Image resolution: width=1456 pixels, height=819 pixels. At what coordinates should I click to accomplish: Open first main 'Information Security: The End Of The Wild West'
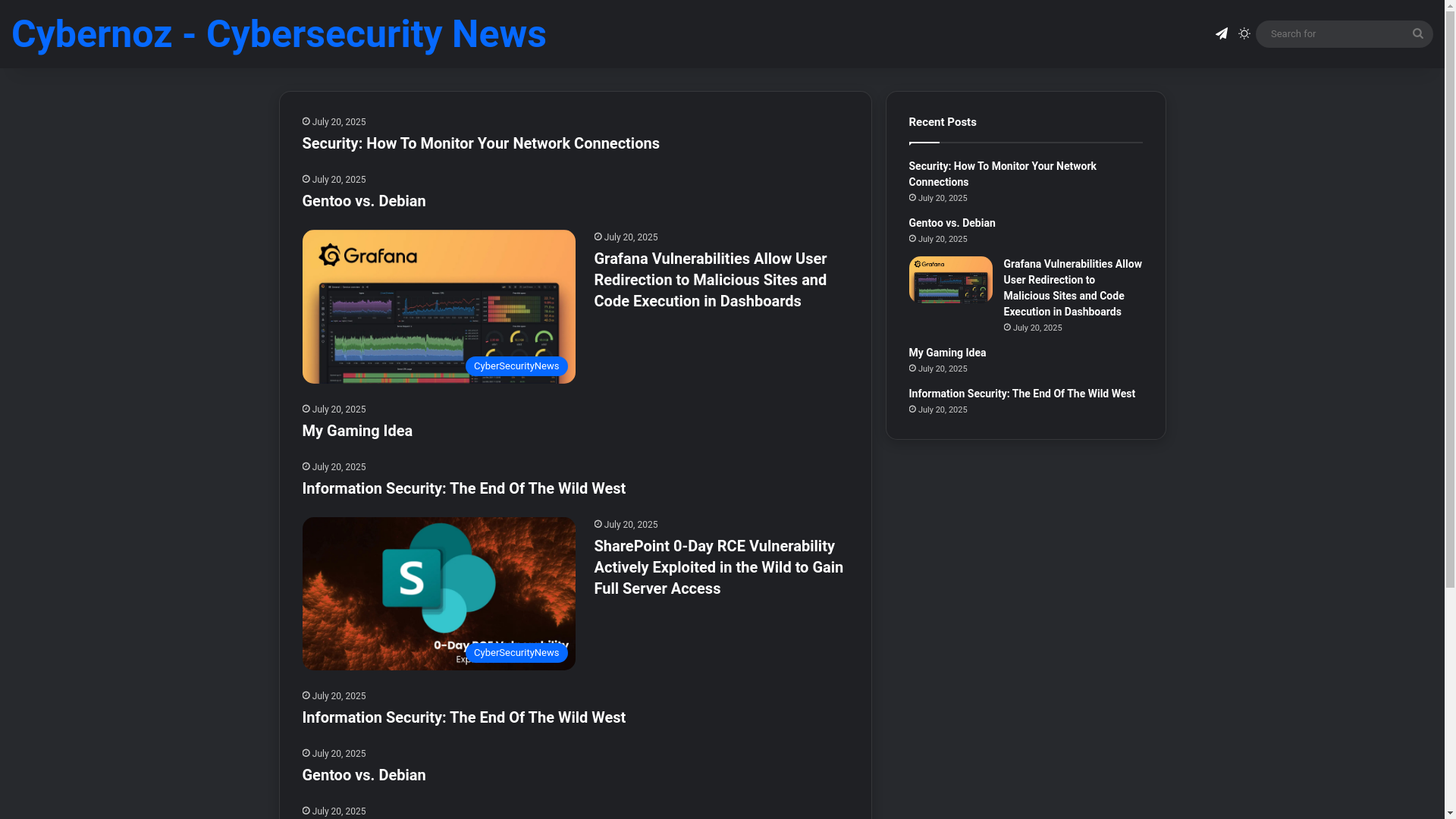click(x=464, y=488)
